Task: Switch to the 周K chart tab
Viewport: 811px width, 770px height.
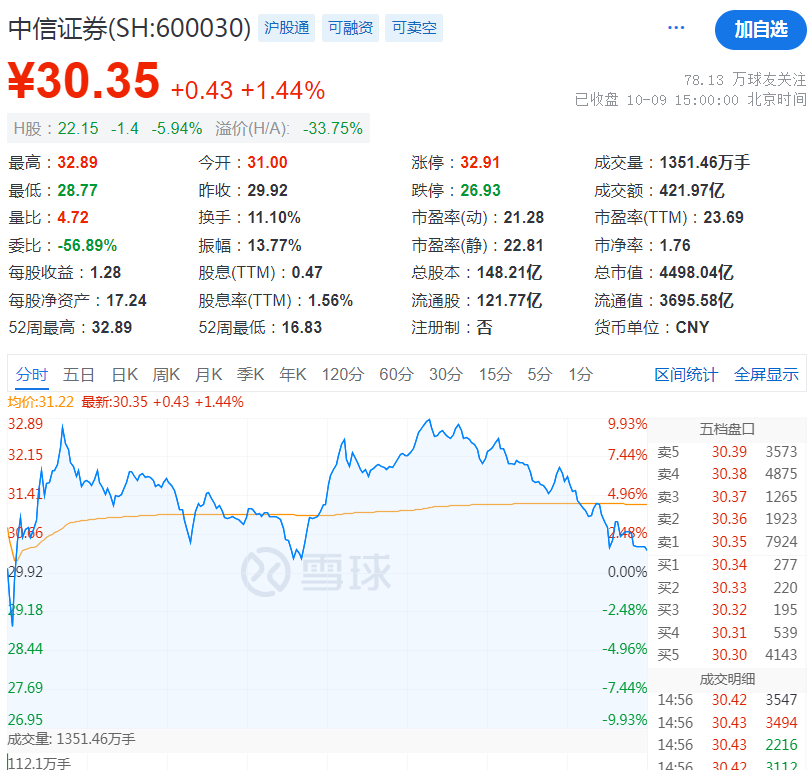Action: click(166, 374)
